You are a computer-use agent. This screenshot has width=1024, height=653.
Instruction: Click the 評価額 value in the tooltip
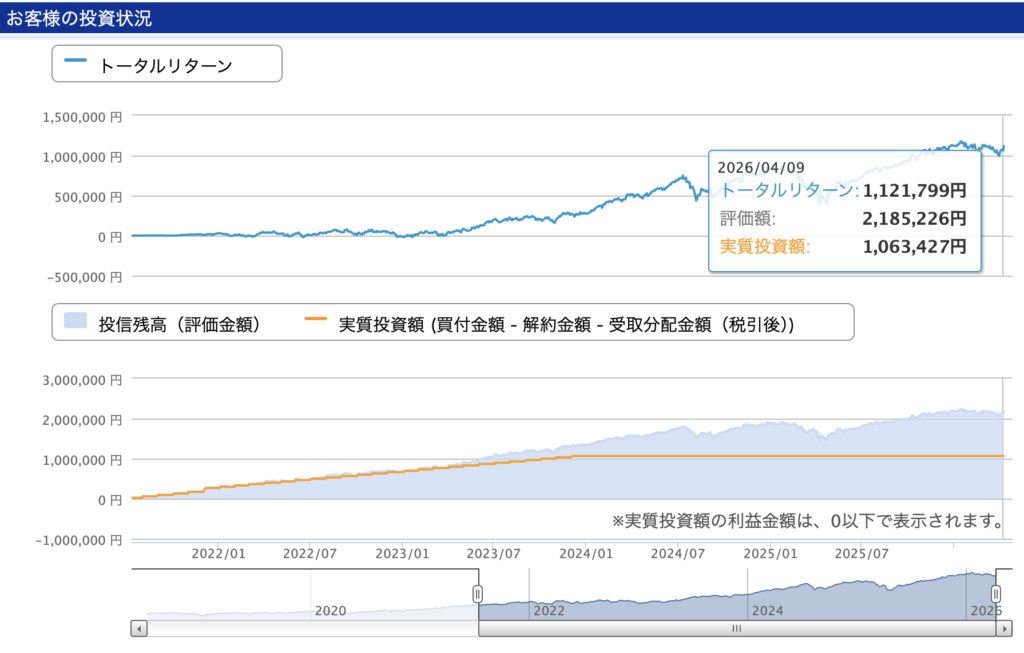tap(914, 218)
